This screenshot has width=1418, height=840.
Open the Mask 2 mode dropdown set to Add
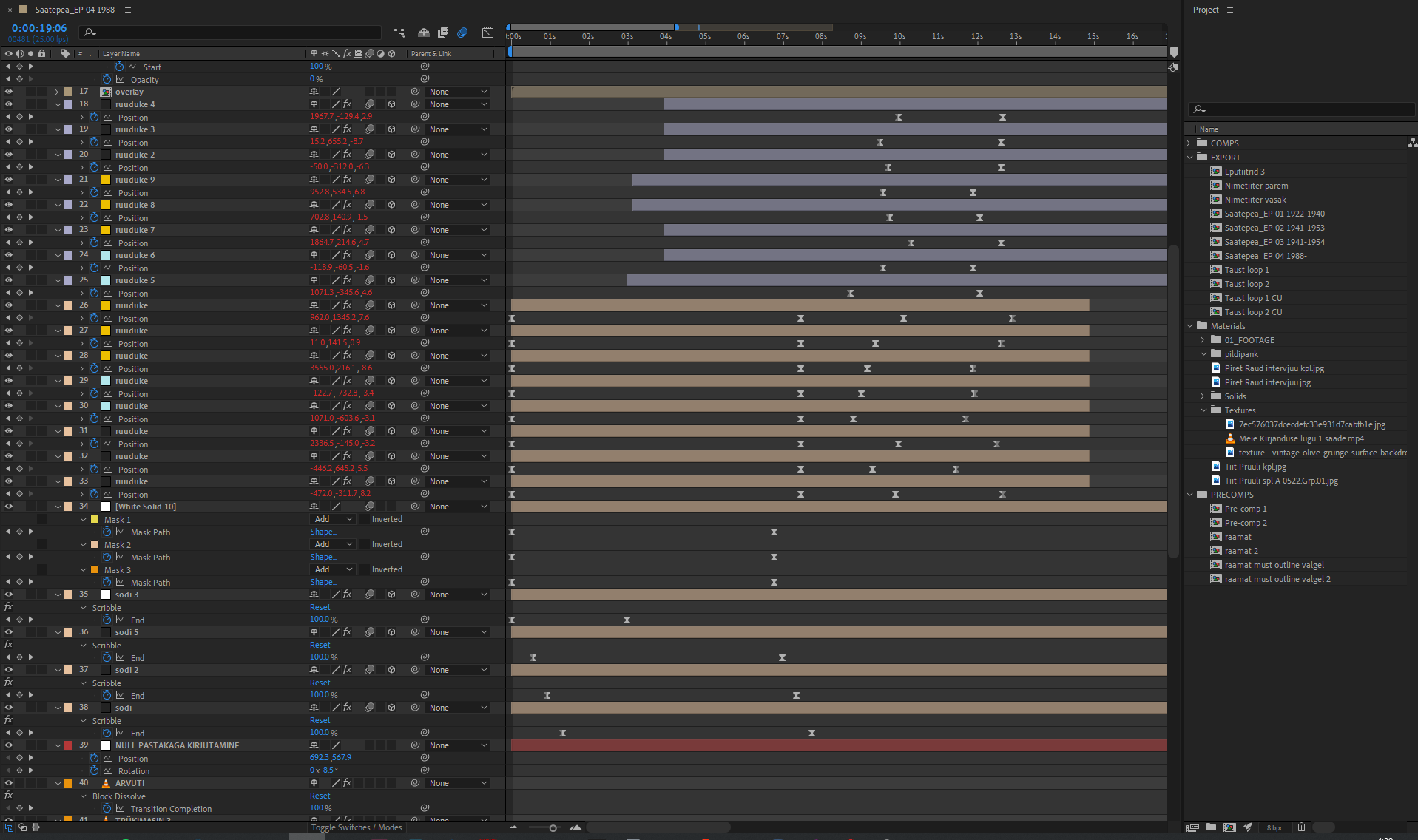pos(333,544)
